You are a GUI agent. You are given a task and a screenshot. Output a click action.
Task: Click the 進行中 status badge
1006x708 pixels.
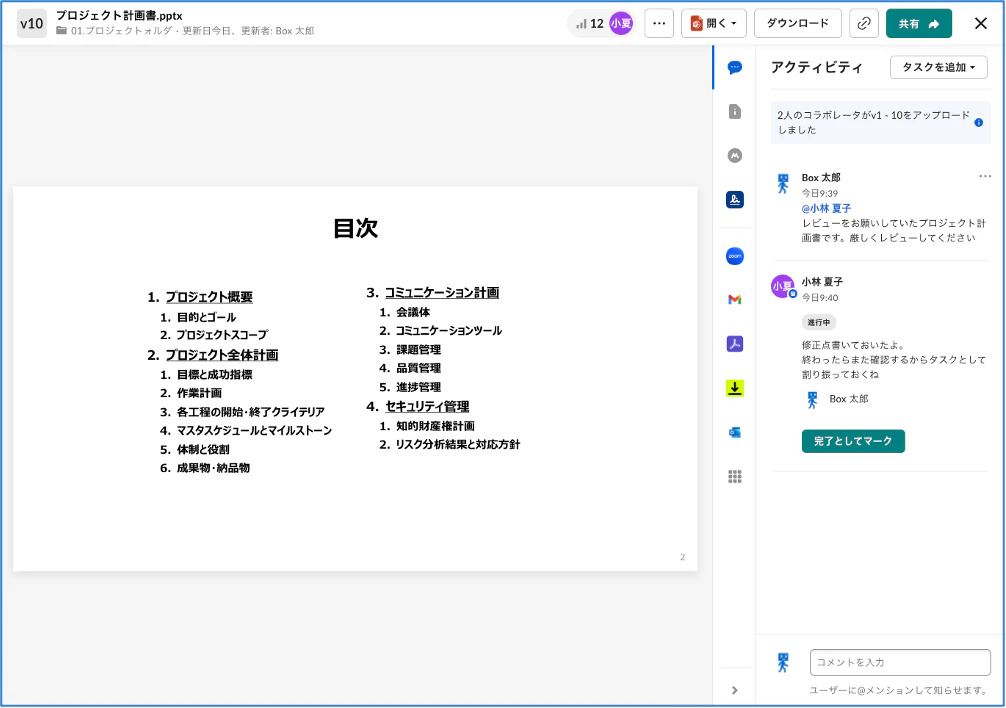click(x=818, y=323)
